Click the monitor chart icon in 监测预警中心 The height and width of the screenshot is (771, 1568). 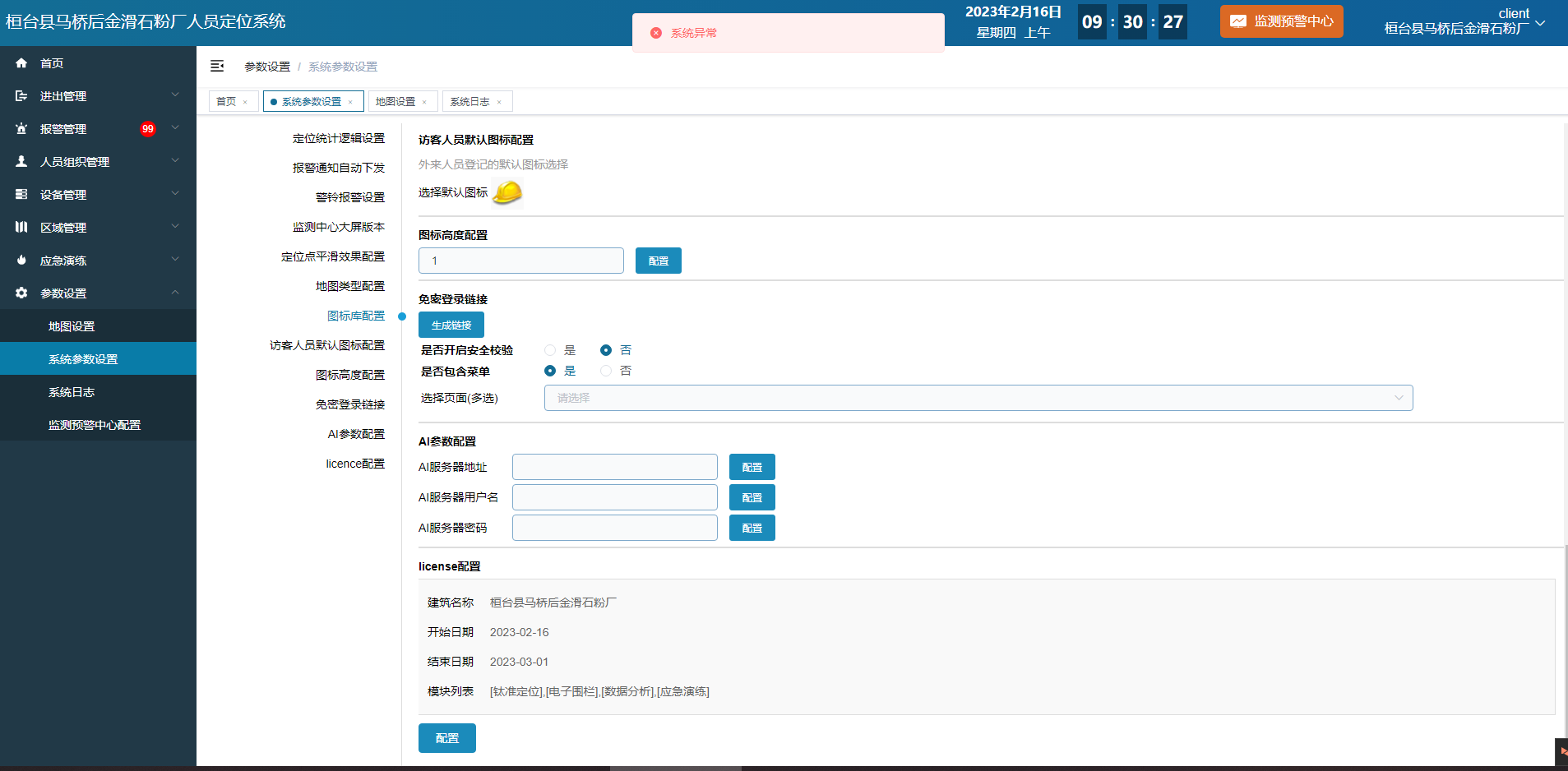pos(1238,21)
